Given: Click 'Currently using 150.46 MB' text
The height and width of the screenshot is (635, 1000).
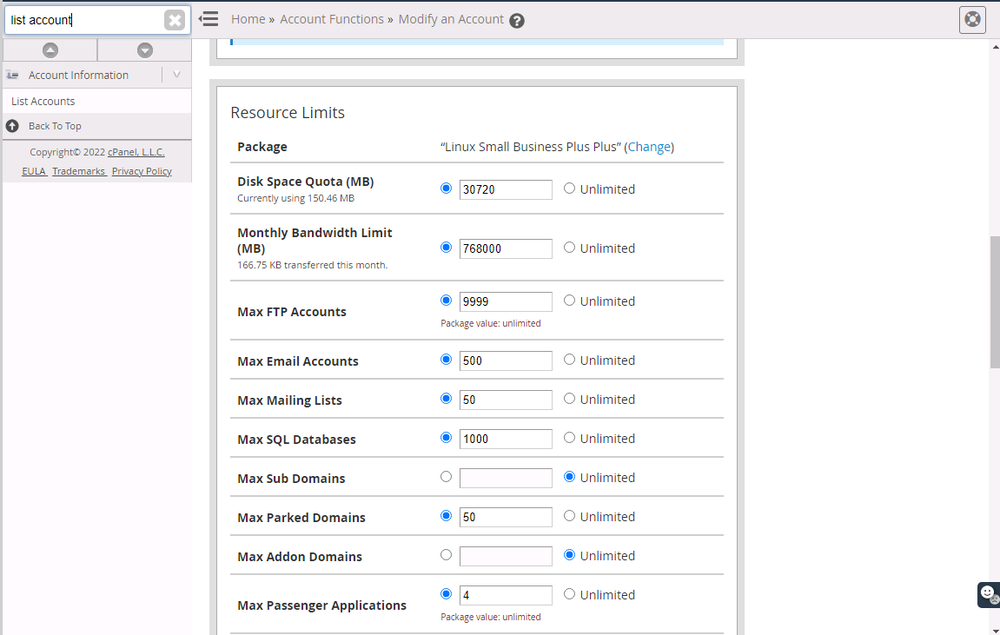Looking at the screenshot, I should [296, 198].
